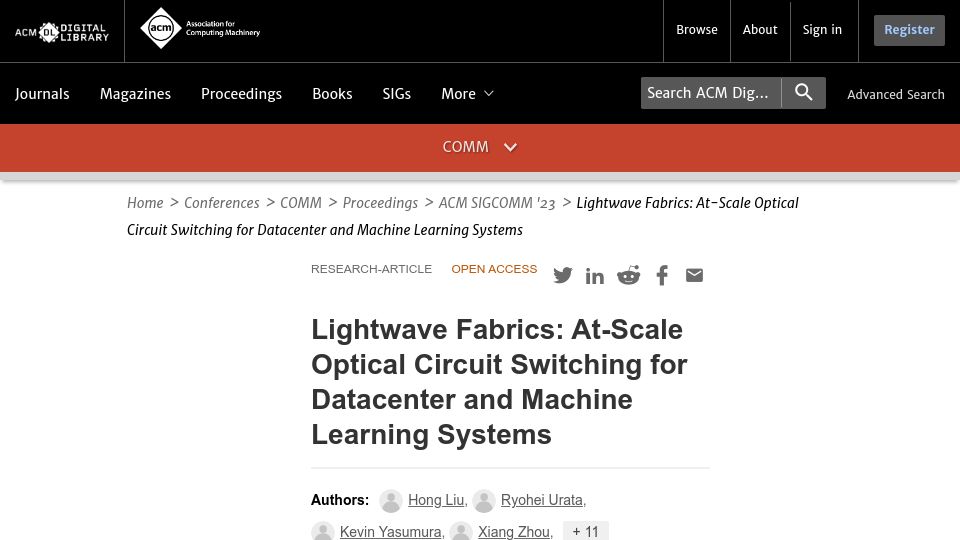
Task: Open the Association for Computing Machinery logo
Action: tap(200, 28)
